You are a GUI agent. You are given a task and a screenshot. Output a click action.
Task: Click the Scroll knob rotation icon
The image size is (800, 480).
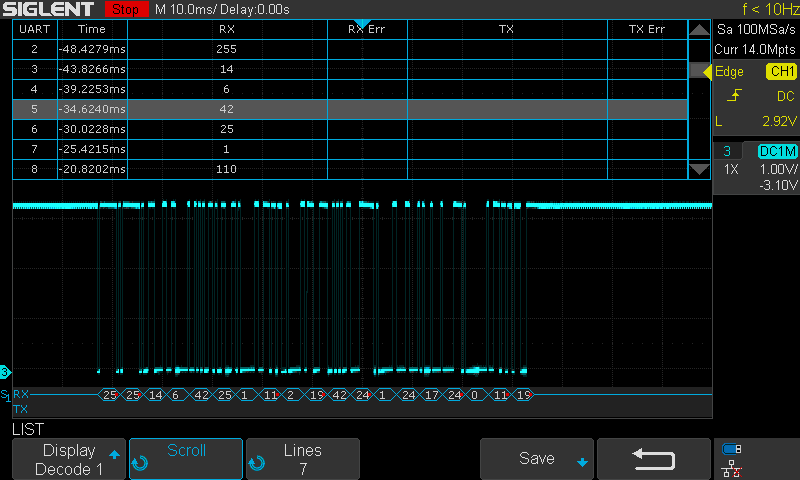pyautogui.click(x=140, y=464)
